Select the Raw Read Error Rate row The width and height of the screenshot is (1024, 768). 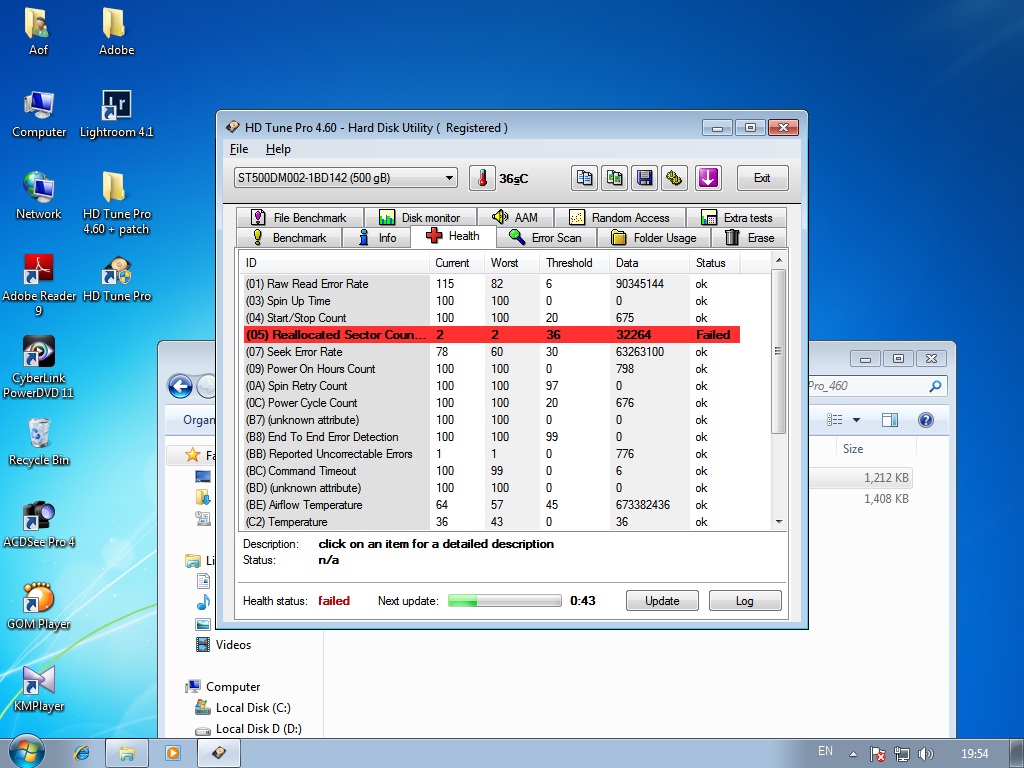click(492, 283)
